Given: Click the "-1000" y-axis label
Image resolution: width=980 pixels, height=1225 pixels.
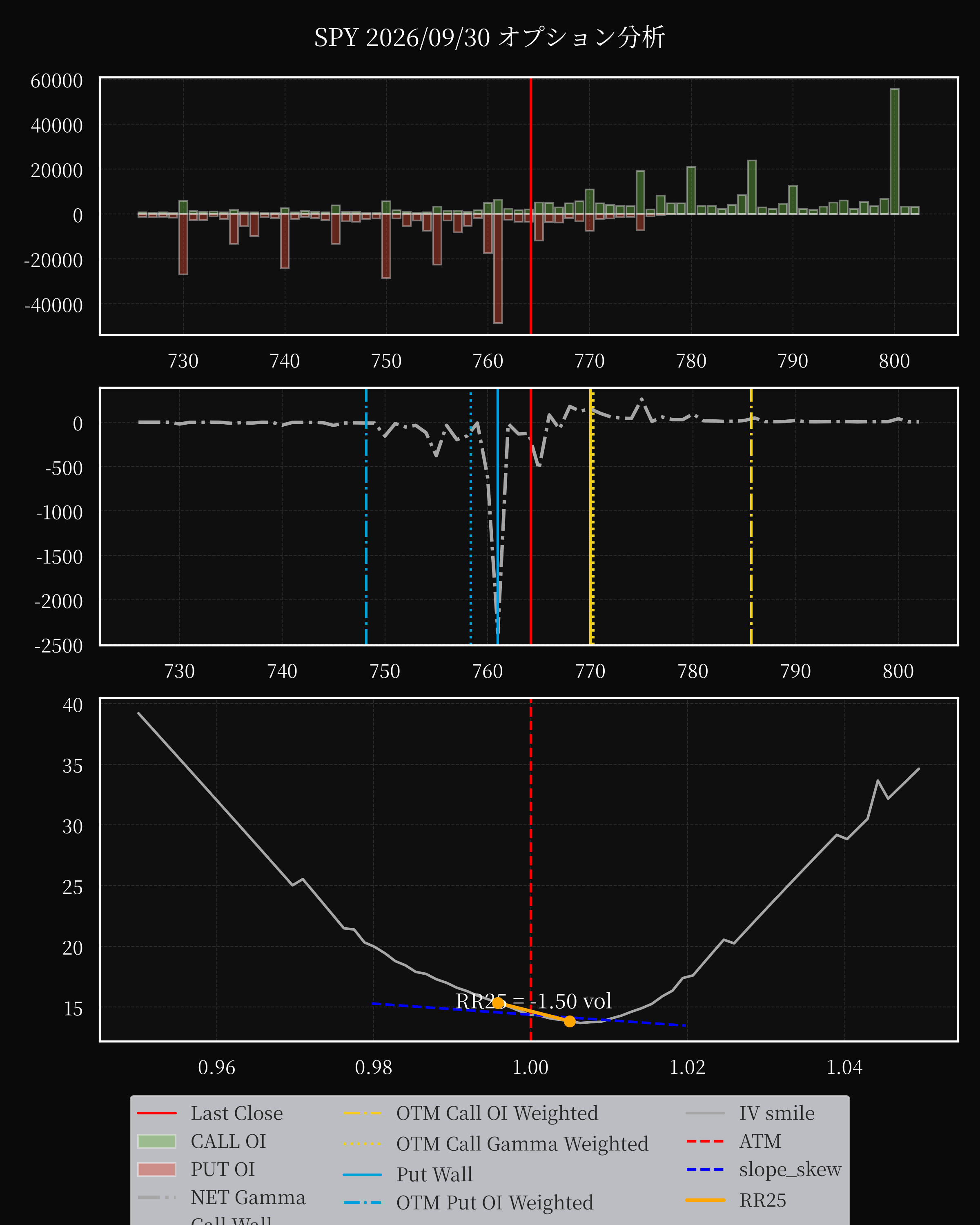Looking at the screenshot, I should (59, 512).
